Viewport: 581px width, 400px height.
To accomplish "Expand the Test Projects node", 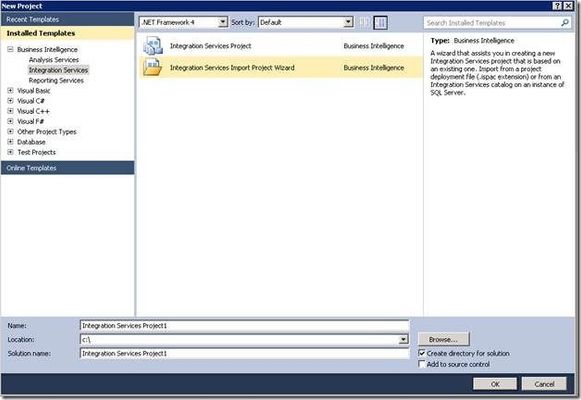I will (10, 152).
